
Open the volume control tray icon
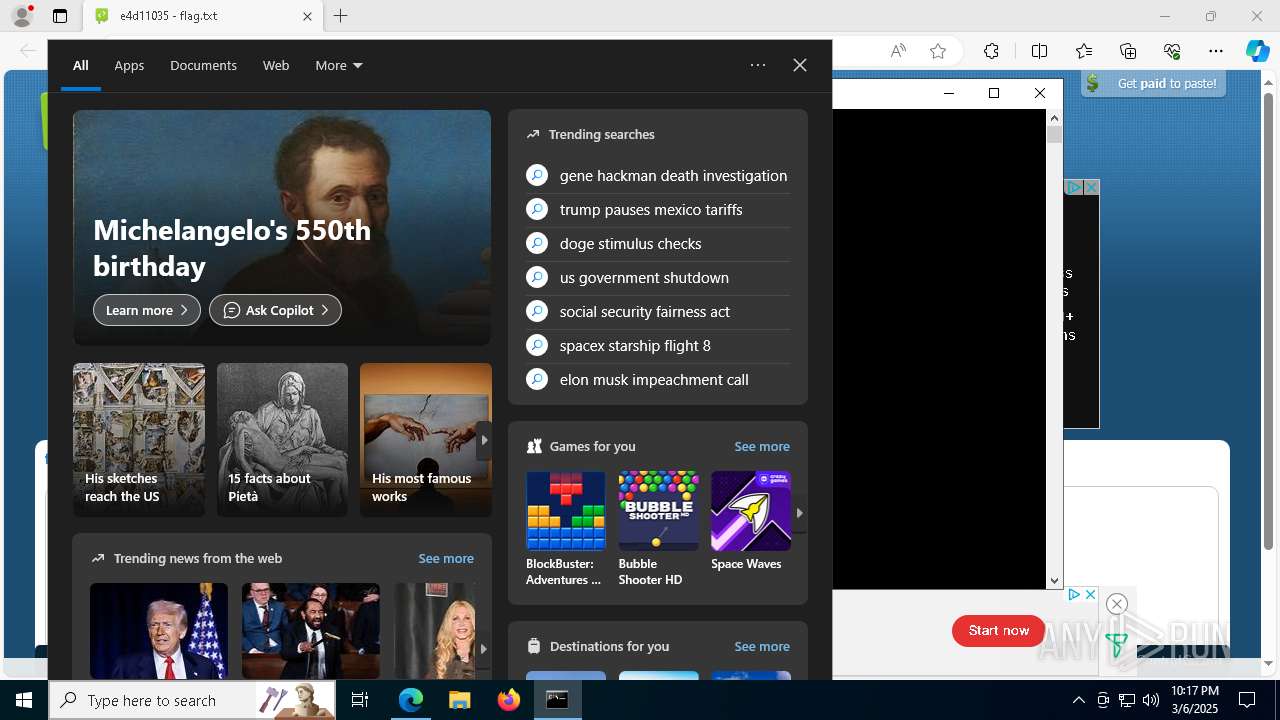(1150, 700)
